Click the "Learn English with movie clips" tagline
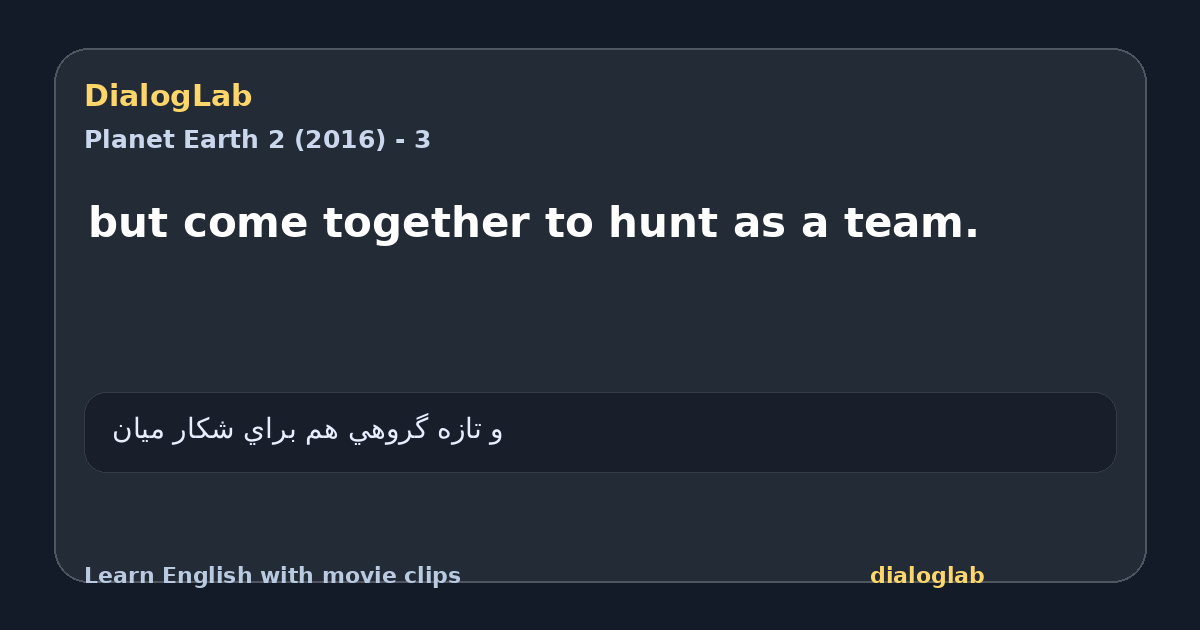The width and height of the screenshot is (1200, 630). 272,576
